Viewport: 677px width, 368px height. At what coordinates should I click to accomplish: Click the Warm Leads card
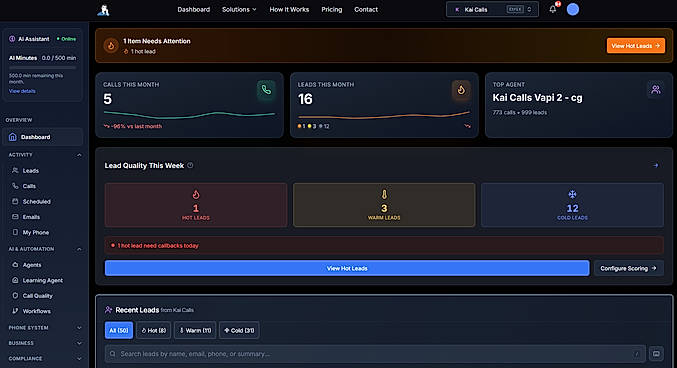[384, 205]
